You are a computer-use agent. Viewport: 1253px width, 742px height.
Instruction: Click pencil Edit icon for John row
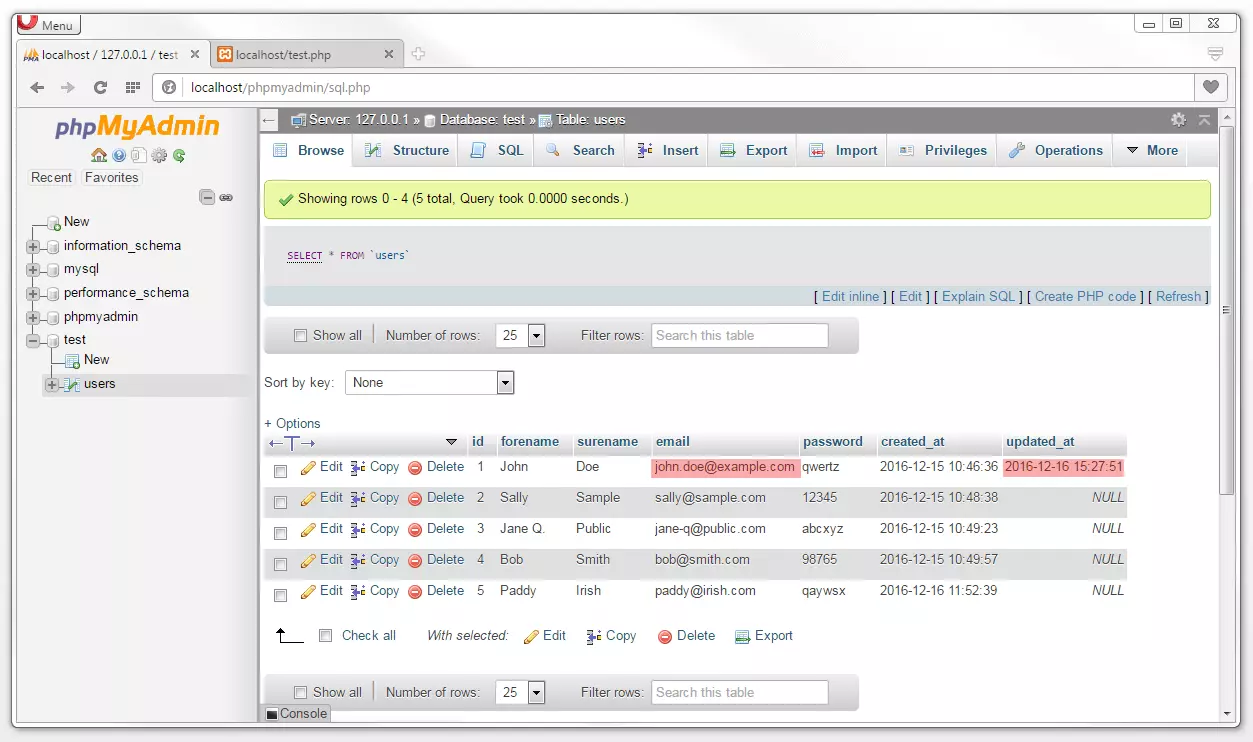click(x=308, y=467)
